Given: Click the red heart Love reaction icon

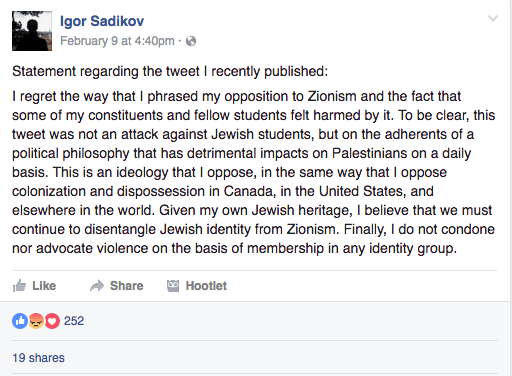Looking at the screenshot, I should pos(52,321).
